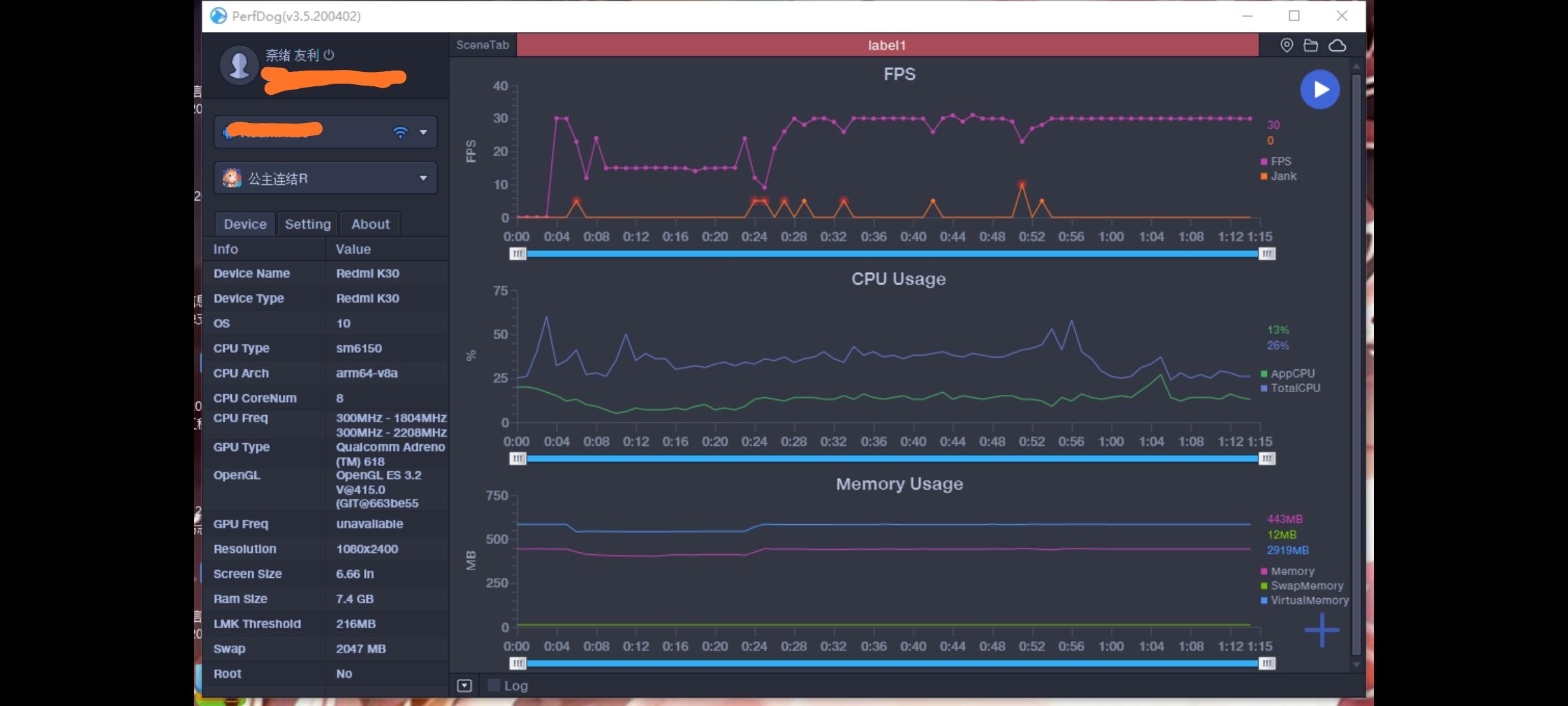Image resolution: width=1568 pixels, height=706 pixels.
Task: Click the cloud upload icon
Action: point(1337,45)
